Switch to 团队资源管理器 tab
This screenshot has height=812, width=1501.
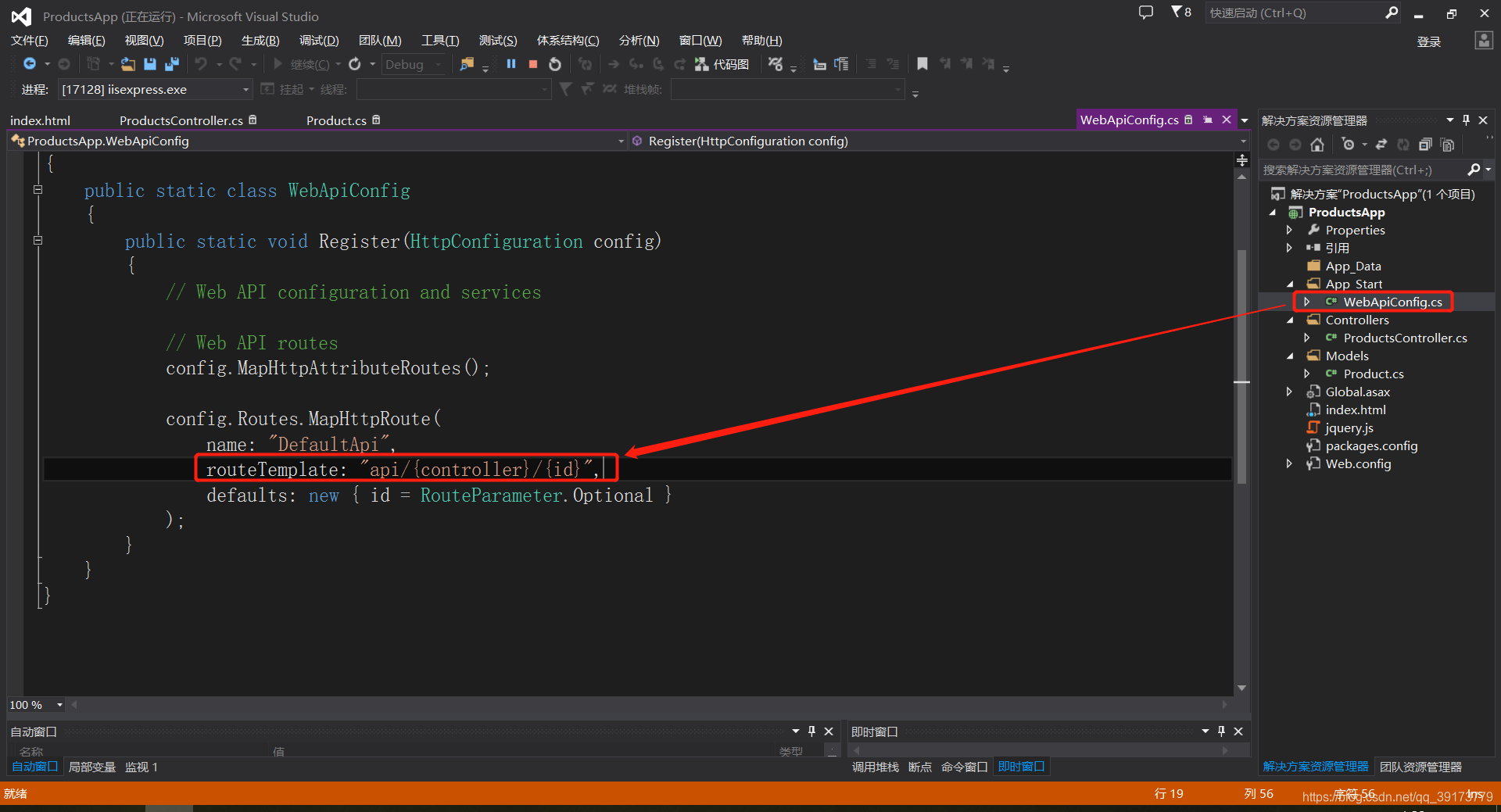pos(1420,767)
